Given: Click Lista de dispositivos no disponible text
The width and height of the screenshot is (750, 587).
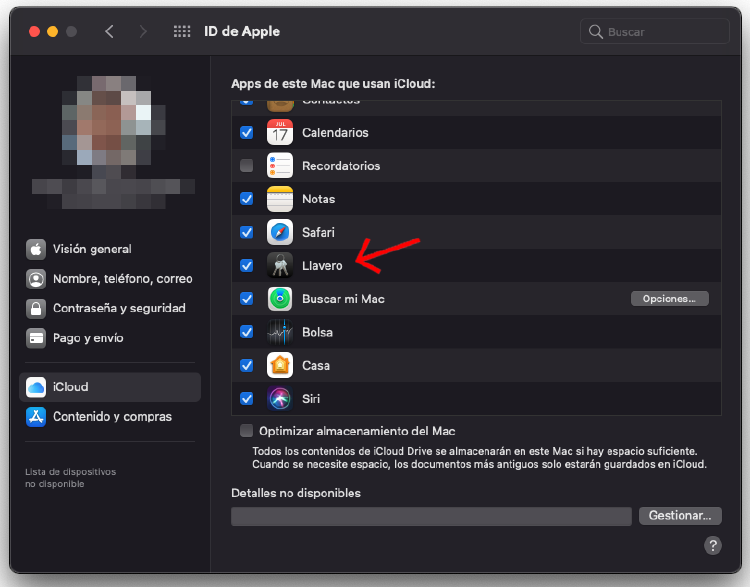Looking at the screenshot, I should click(x=71, y=477).
